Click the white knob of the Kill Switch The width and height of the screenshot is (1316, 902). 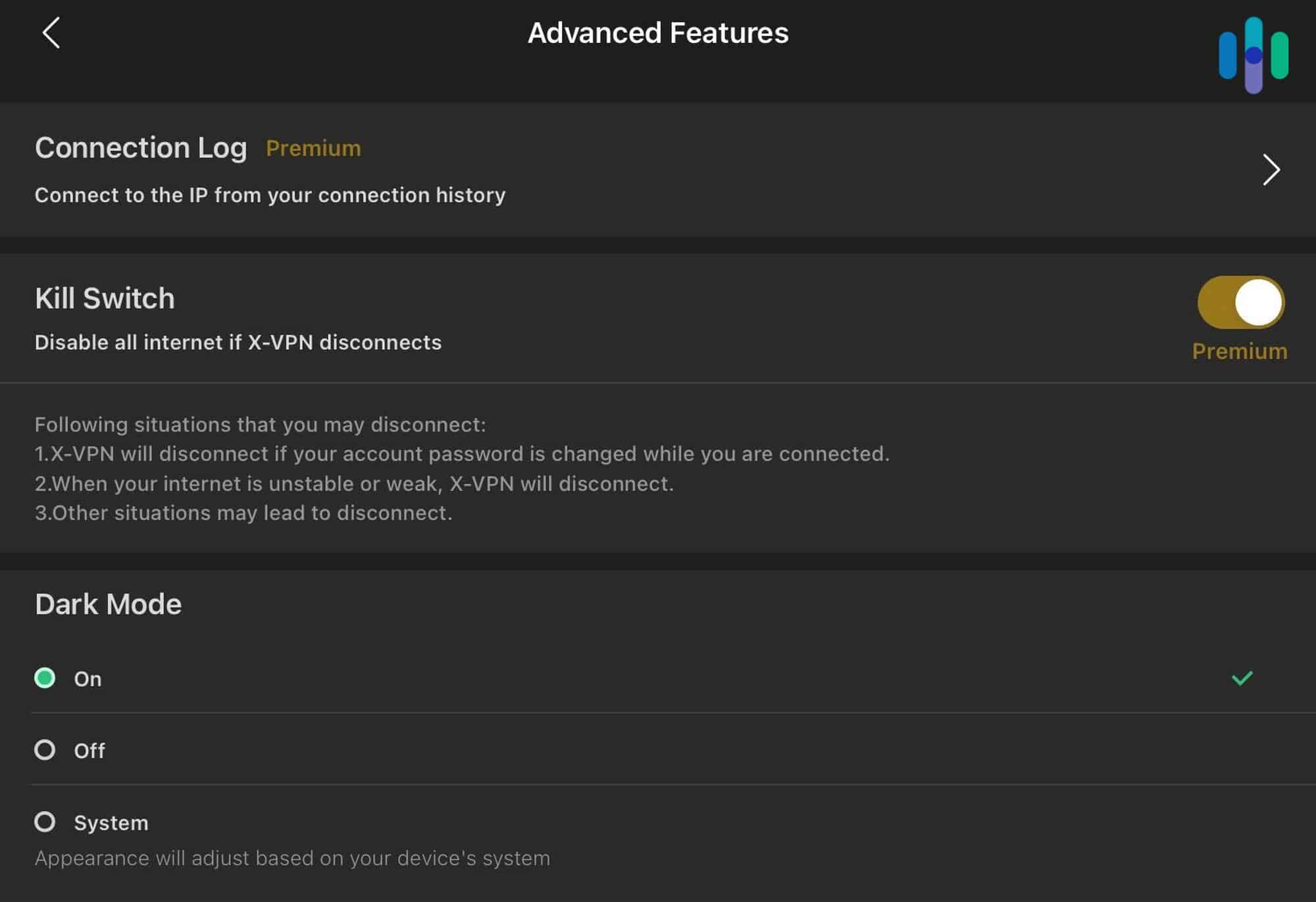point(1258,301)
